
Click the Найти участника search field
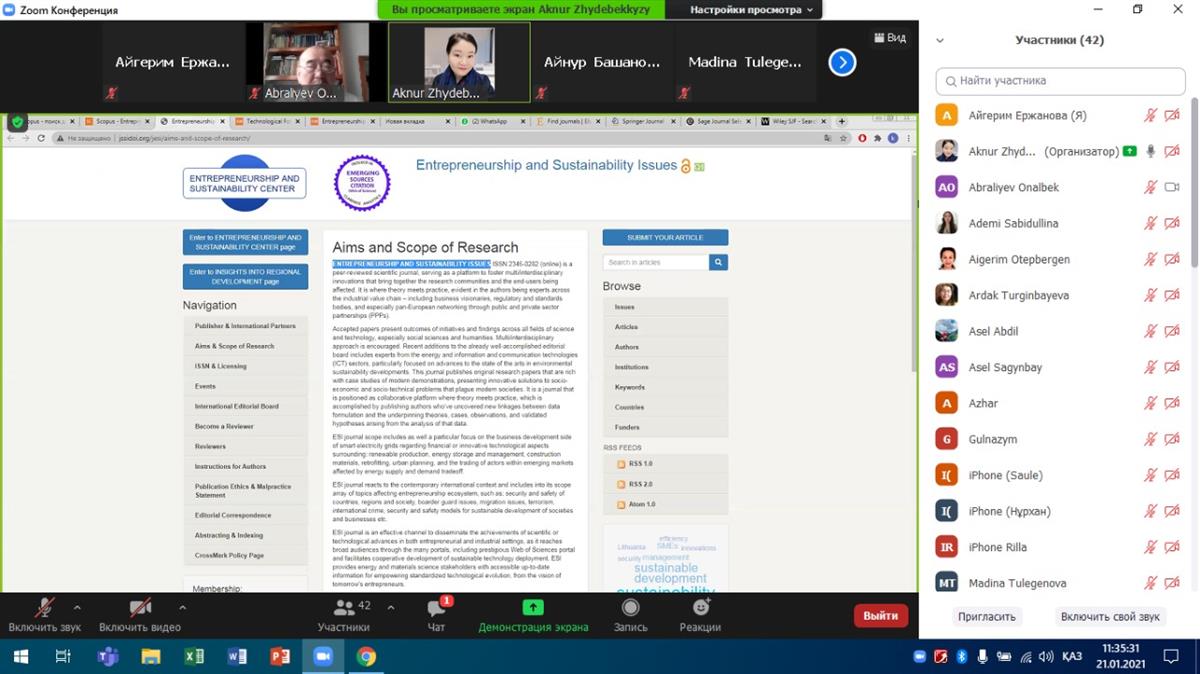click(x=1060, y=81)
